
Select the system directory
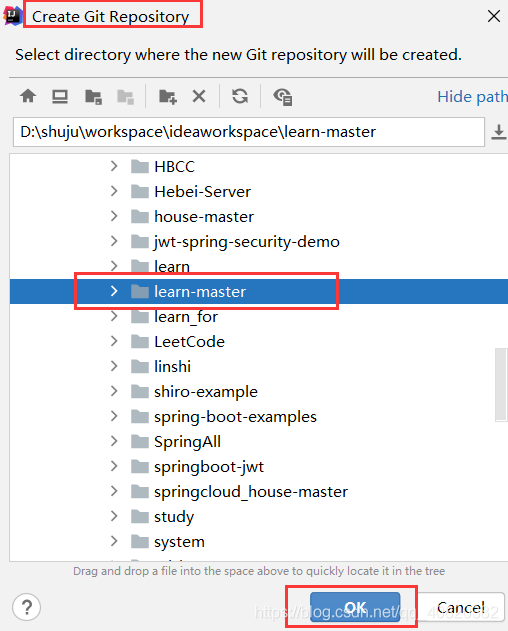tap(179, 542)
